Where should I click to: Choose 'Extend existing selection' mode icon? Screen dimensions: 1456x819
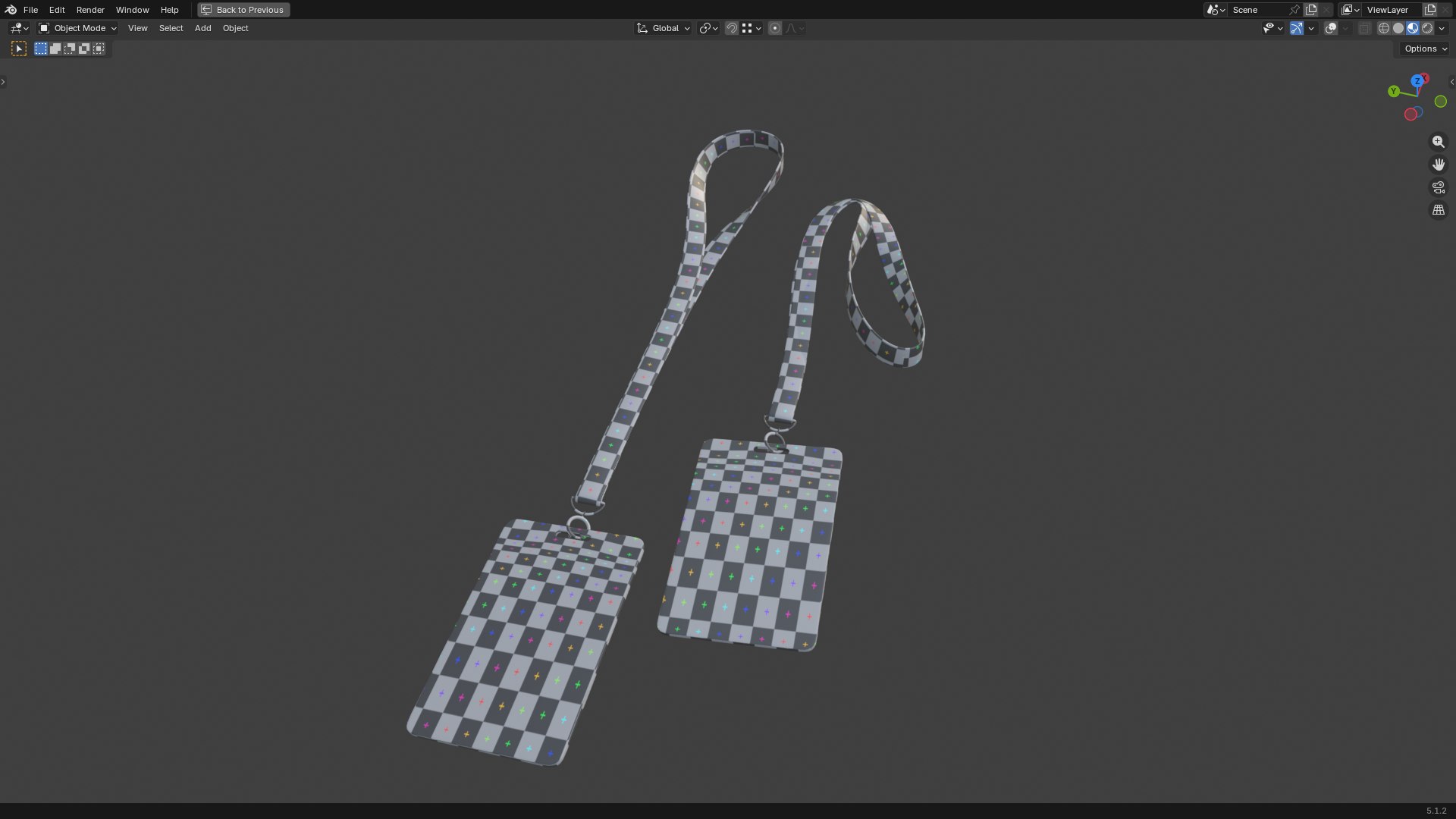pyautogui.click(x=55, y=49)
